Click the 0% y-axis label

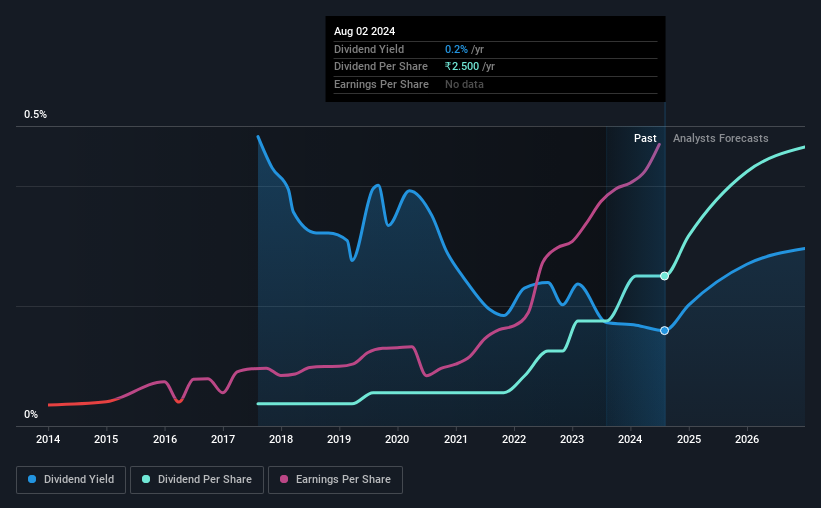pyautogui.click(x=31, y=414)
